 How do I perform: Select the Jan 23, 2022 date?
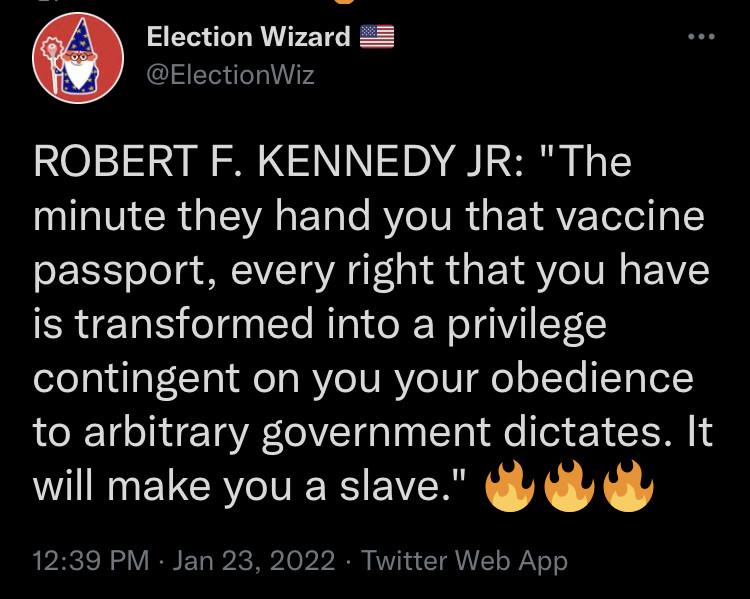click(254, 561)
